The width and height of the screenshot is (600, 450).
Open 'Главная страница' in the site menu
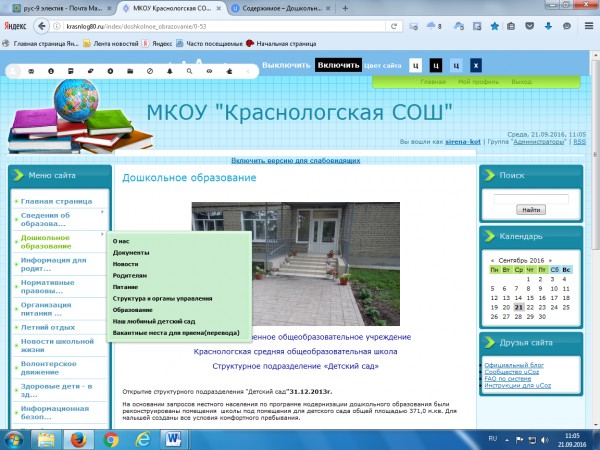pyautogui.click(x=56, y=201)
